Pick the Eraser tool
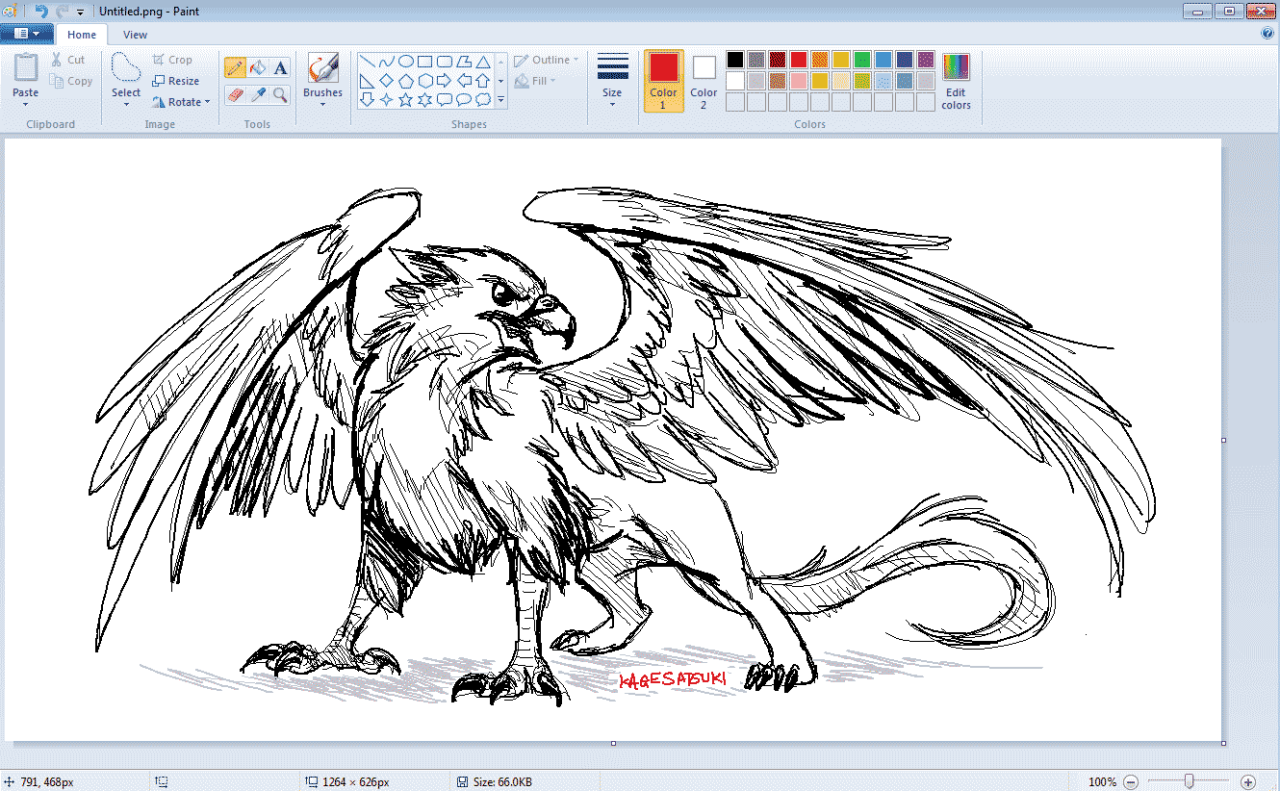Viewport: 1280px width, 791px height. 235,95
